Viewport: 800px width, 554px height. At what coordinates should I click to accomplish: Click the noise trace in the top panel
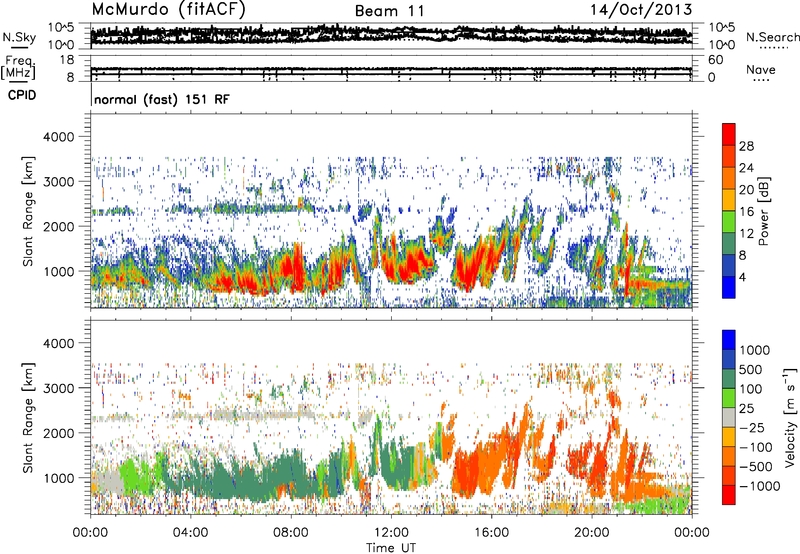coord(391,35)
